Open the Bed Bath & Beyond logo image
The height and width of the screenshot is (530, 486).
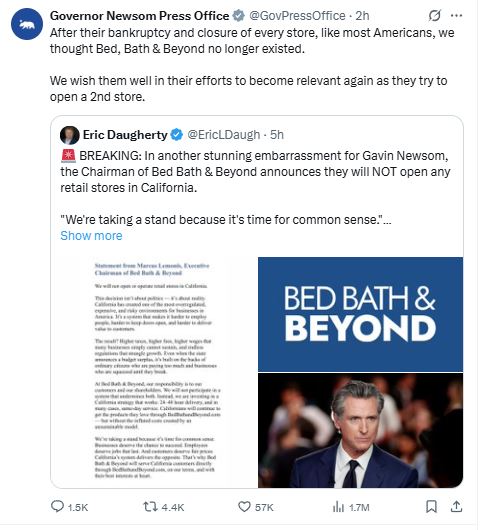[360, 314]
